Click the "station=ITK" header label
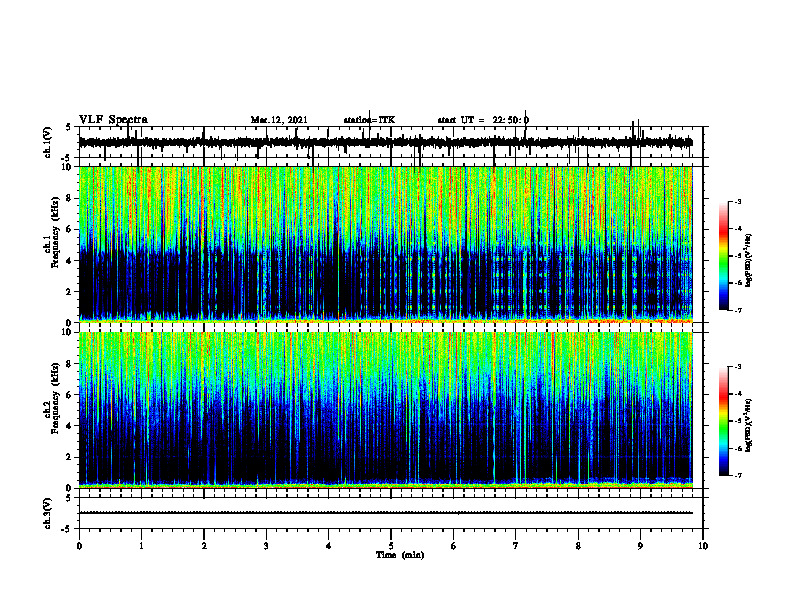 click(369, 120)
